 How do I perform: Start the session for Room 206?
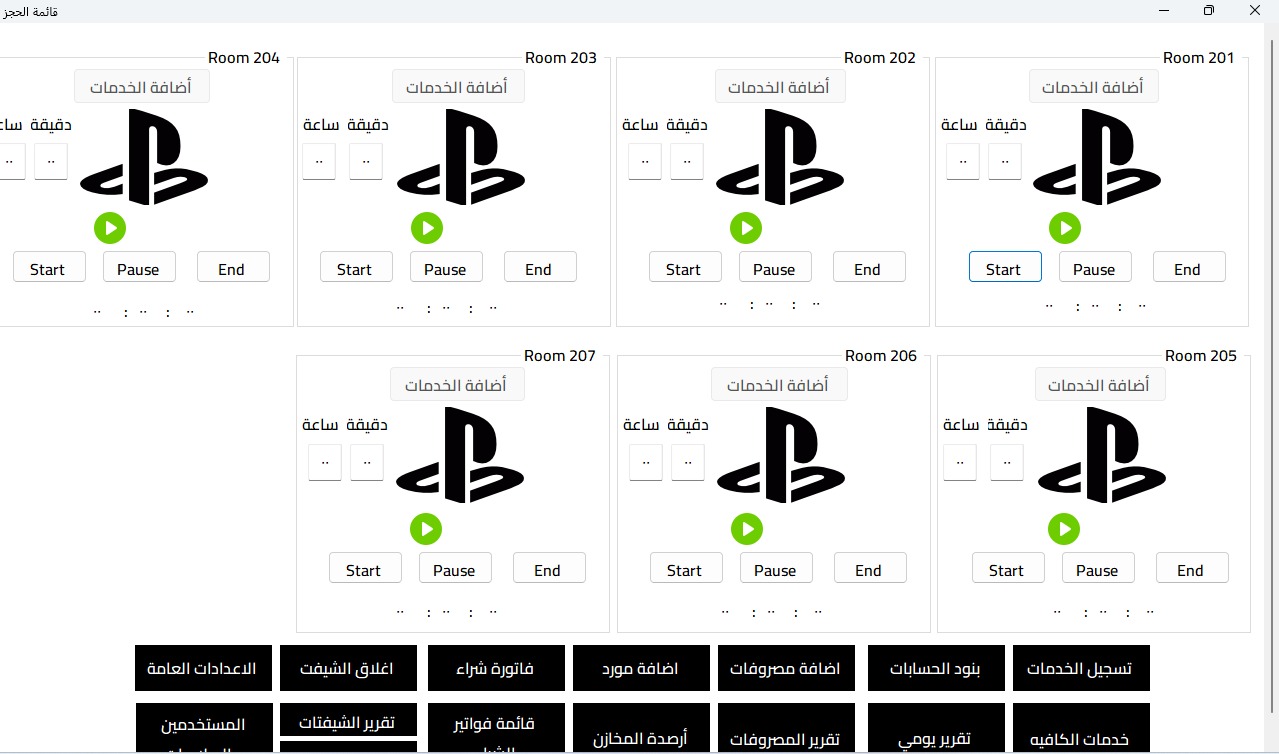pos(686,569)
